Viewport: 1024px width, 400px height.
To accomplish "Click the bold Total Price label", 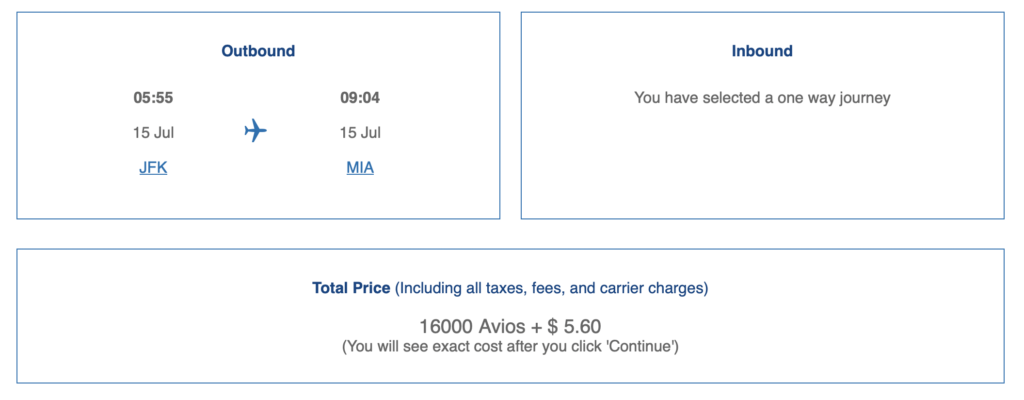I will click(351, 288).
